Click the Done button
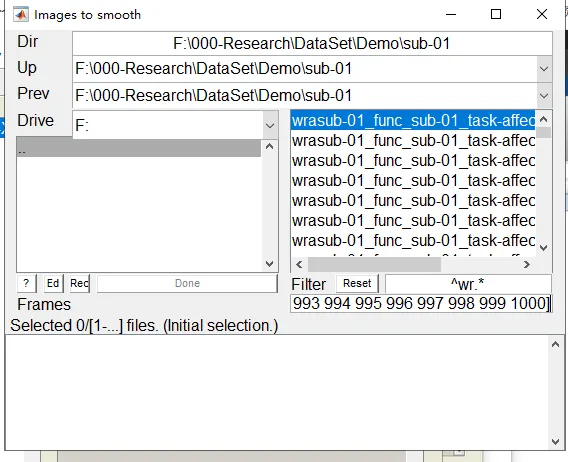Viewport: 568px width, 462px height. (x=187, y=283)
